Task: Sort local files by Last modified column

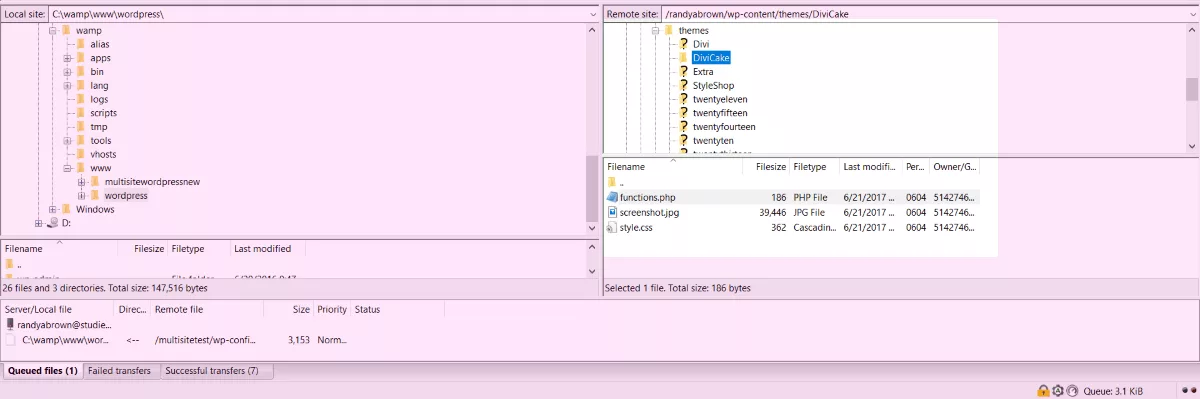Action: 267,248
